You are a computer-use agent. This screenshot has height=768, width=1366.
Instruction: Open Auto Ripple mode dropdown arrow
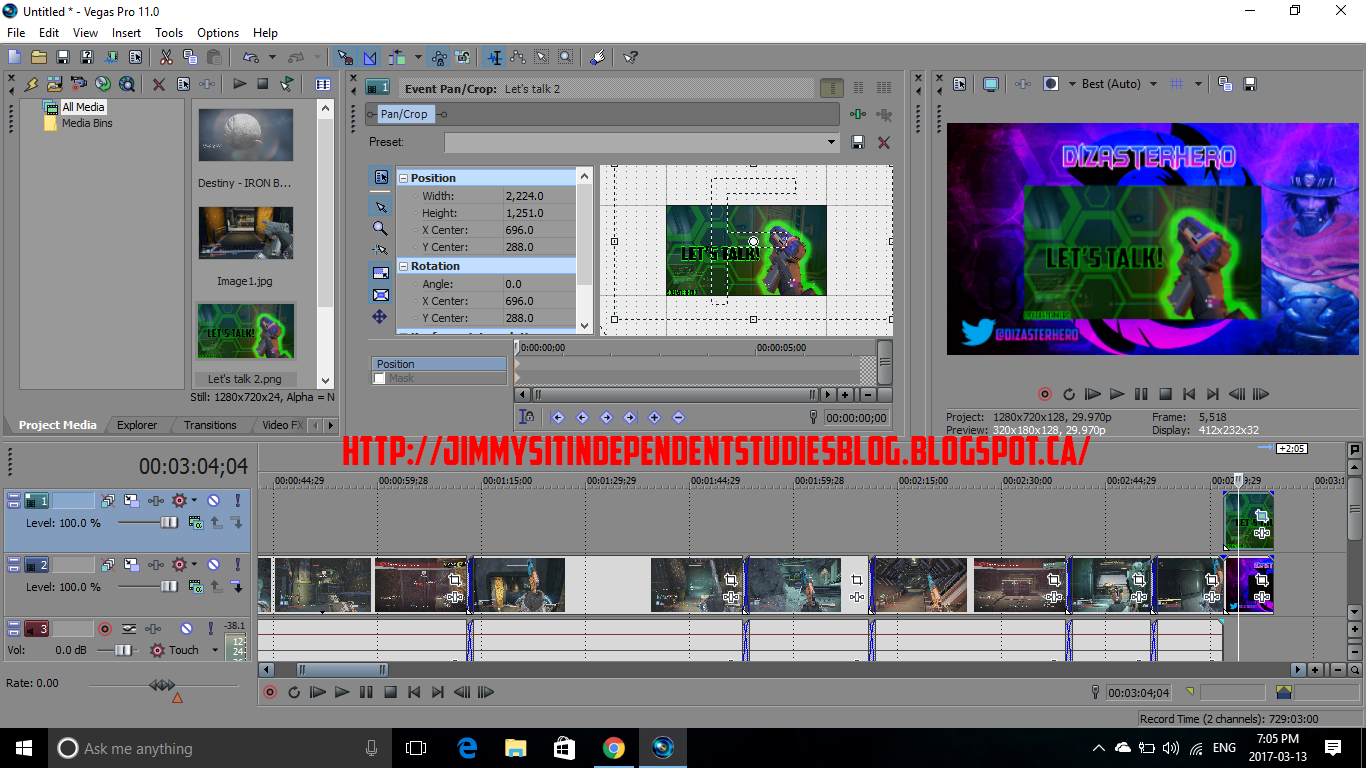click(416, 57)
